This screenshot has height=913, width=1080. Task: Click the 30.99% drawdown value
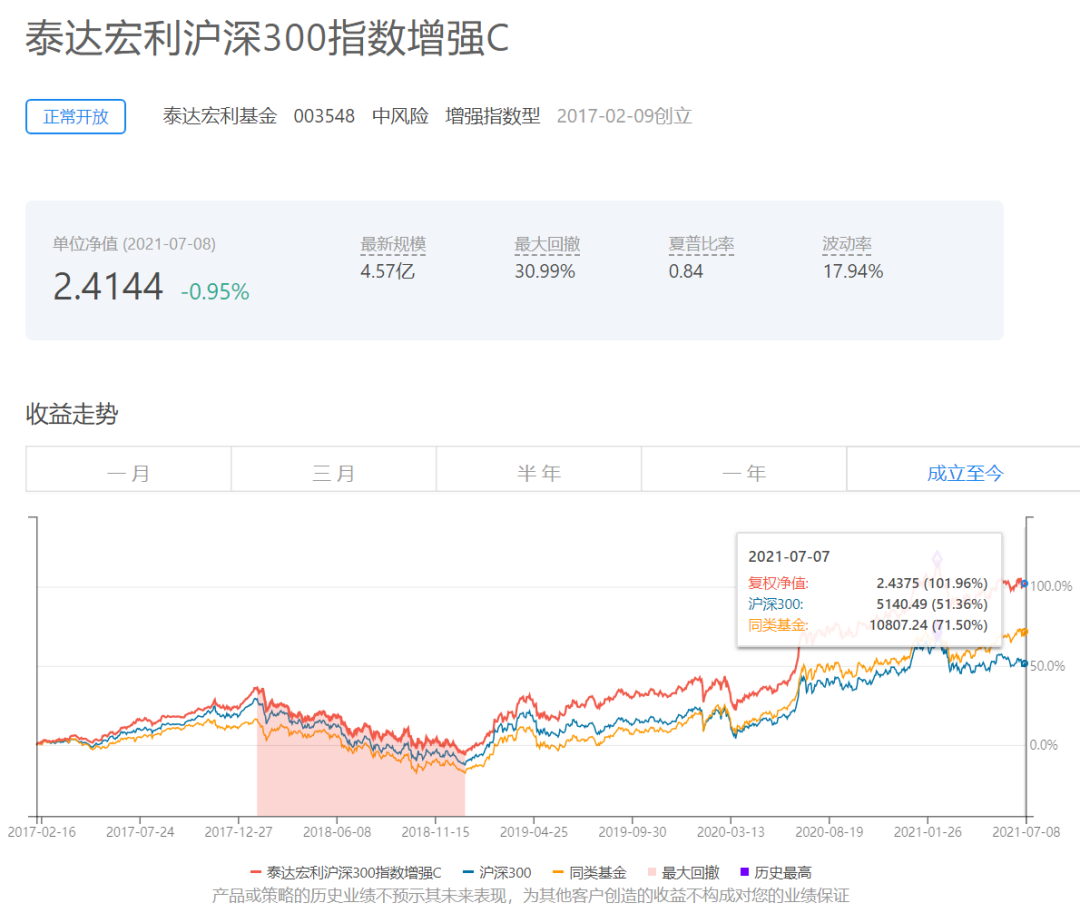[x=545, y=271]
